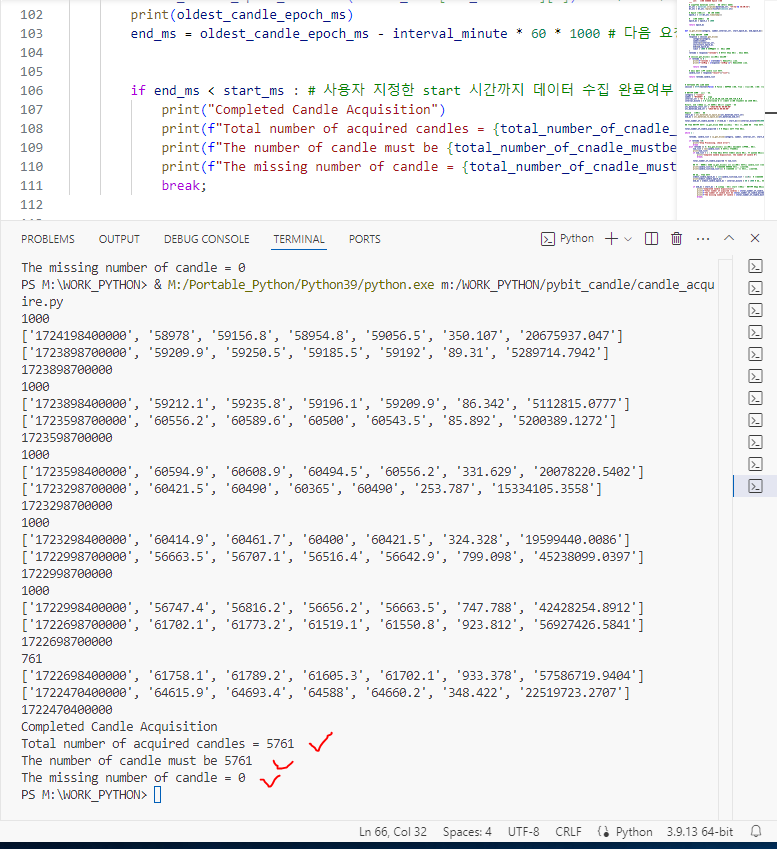Select the highlighted active terminal in the list
The image size is (777, 849).
tap(755, 486)
